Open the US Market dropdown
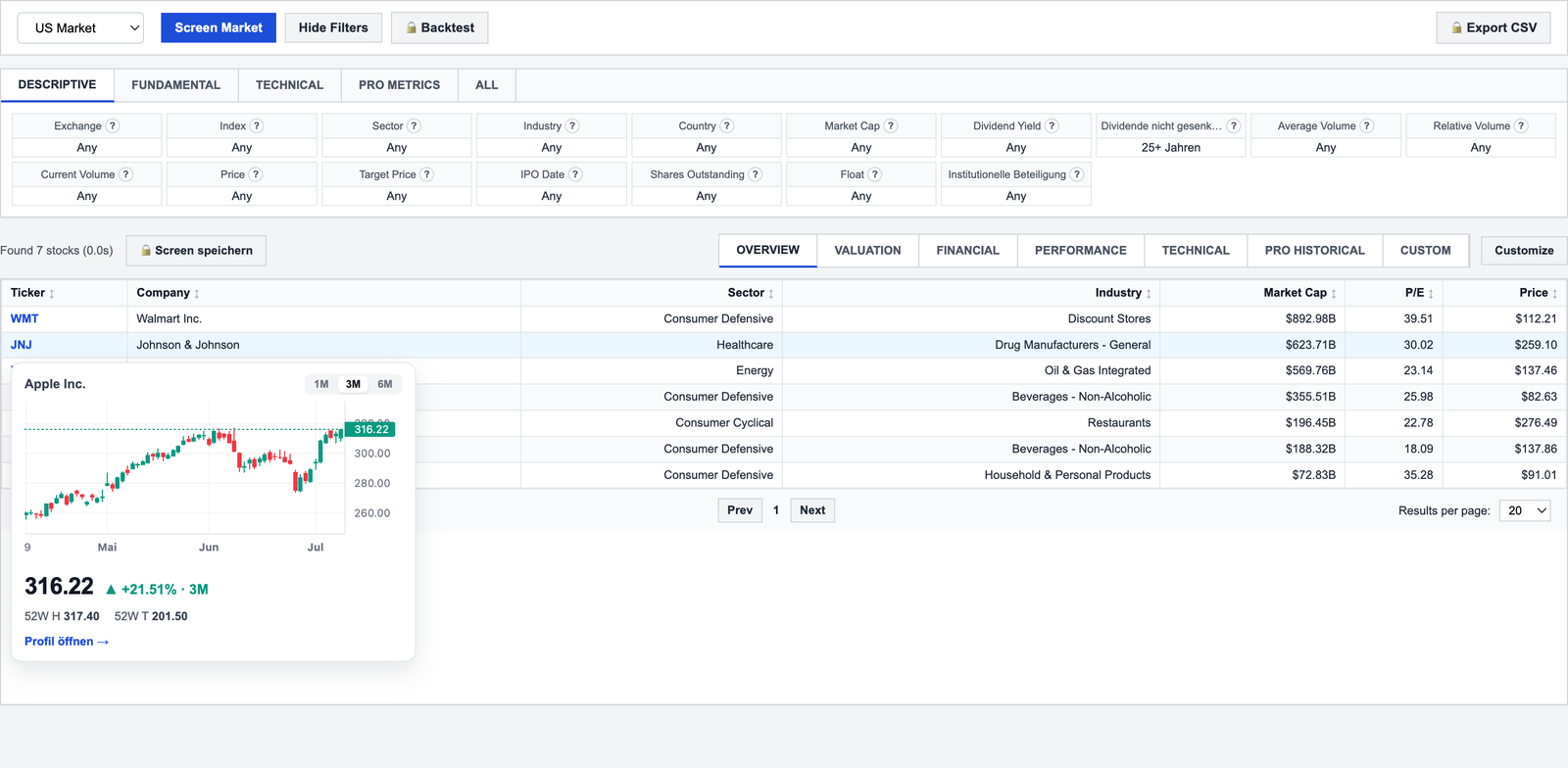The height and width of the screenshot is (768, 1568). coord(80,27)
